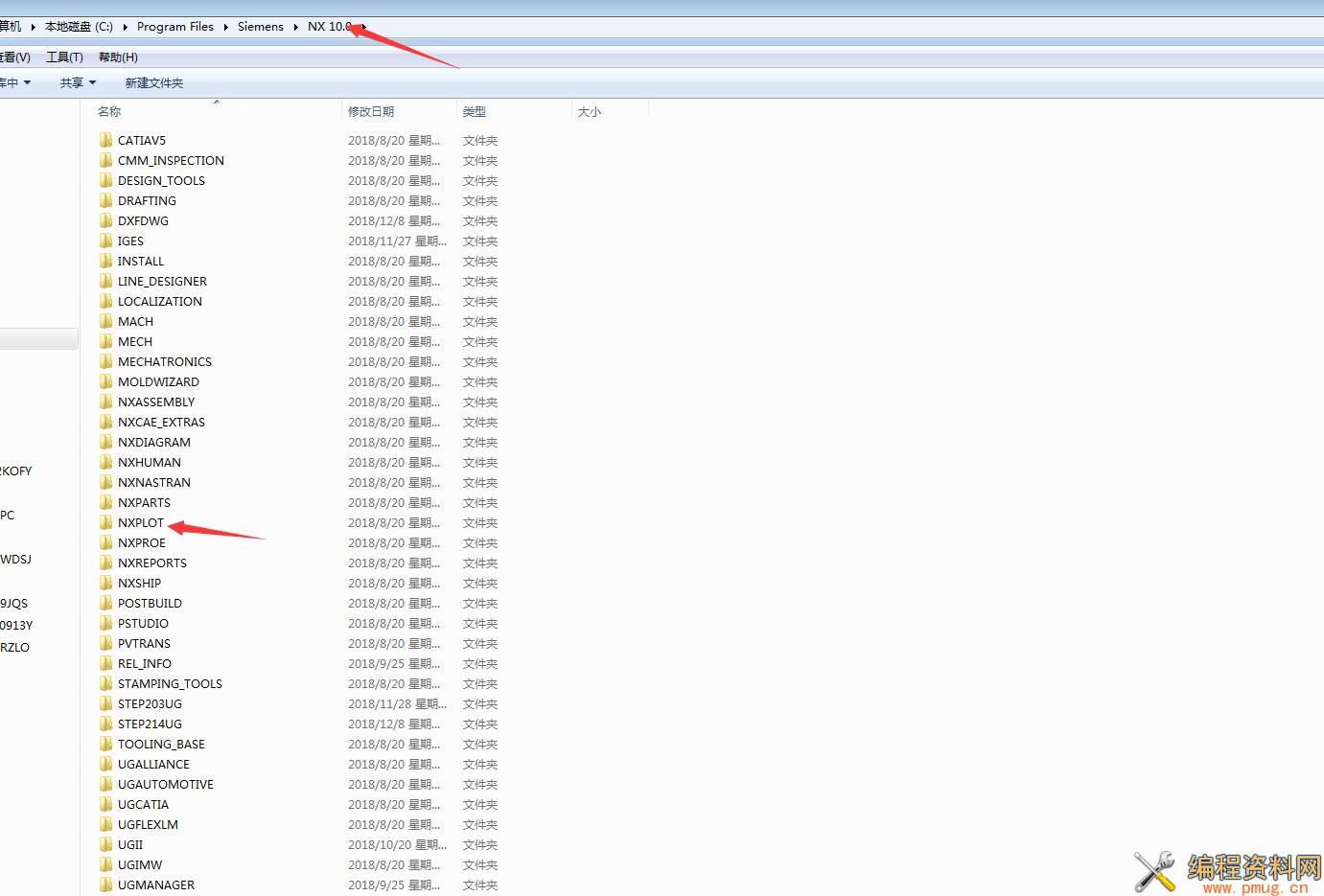
Task: Go to Program Files in address bar
Action: (175, 27)
